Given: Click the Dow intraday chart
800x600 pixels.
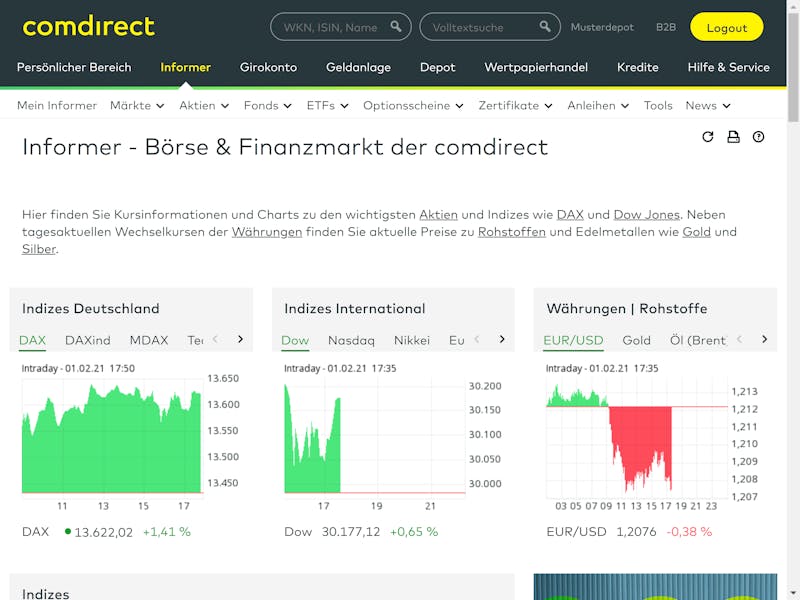Looking at the screenshot, I should [374, 436].
